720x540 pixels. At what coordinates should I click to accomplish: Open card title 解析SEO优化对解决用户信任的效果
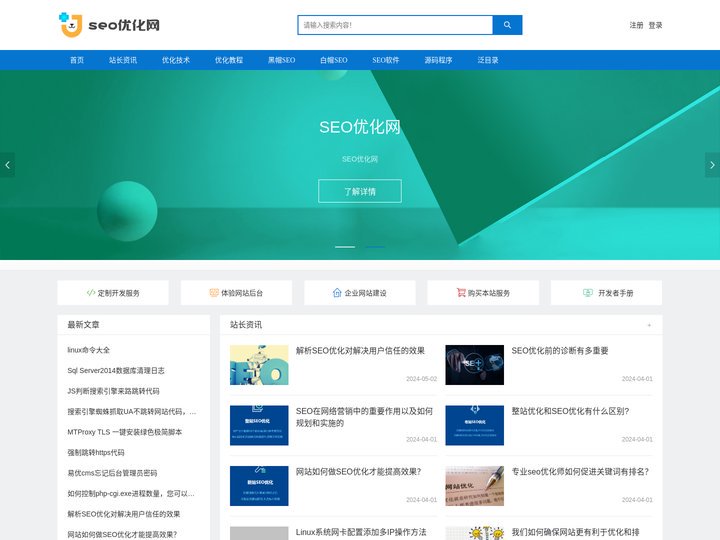click(360, 351)
